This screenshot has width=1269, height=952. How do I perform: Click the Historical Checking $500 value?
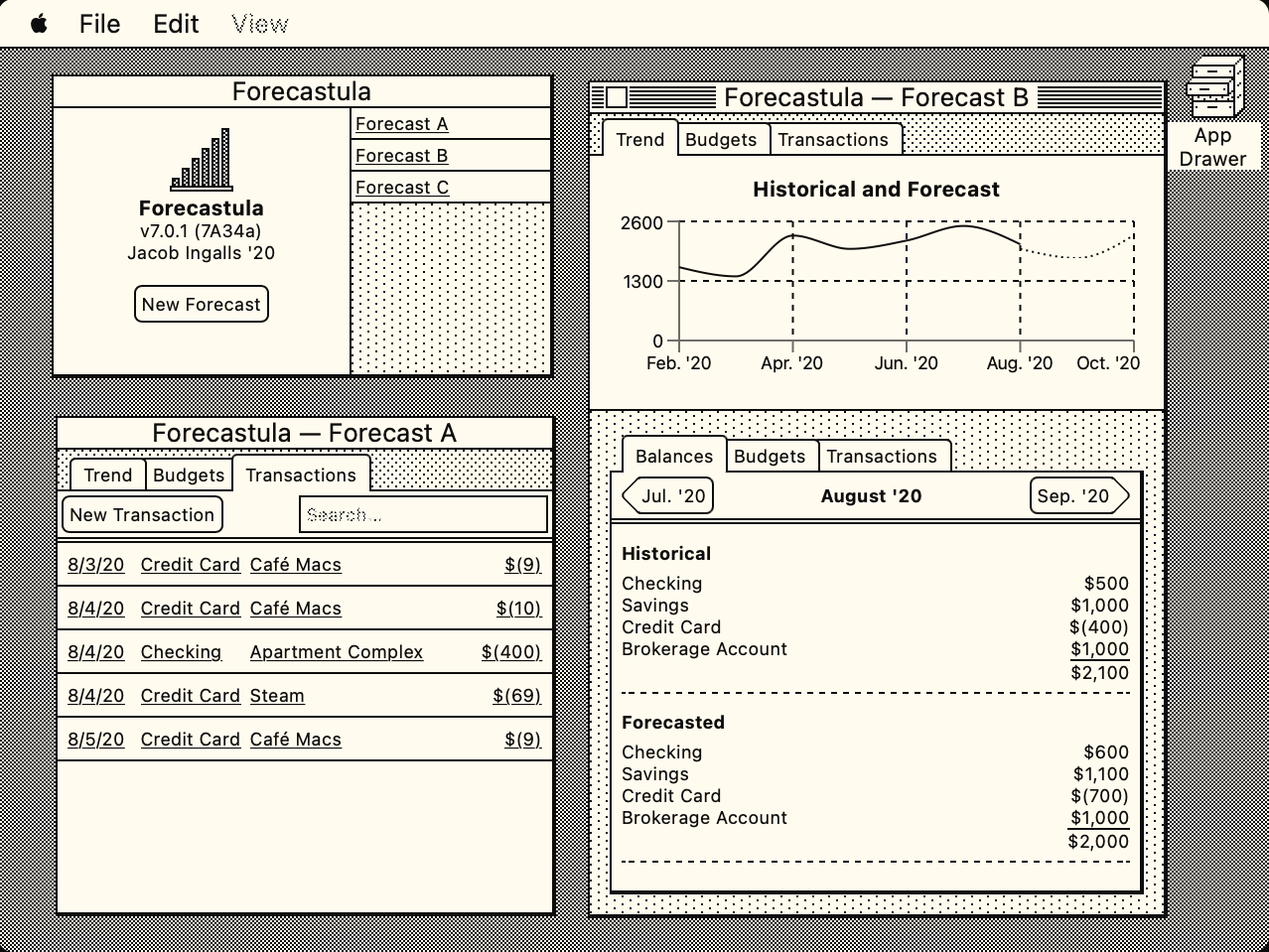1106,584
